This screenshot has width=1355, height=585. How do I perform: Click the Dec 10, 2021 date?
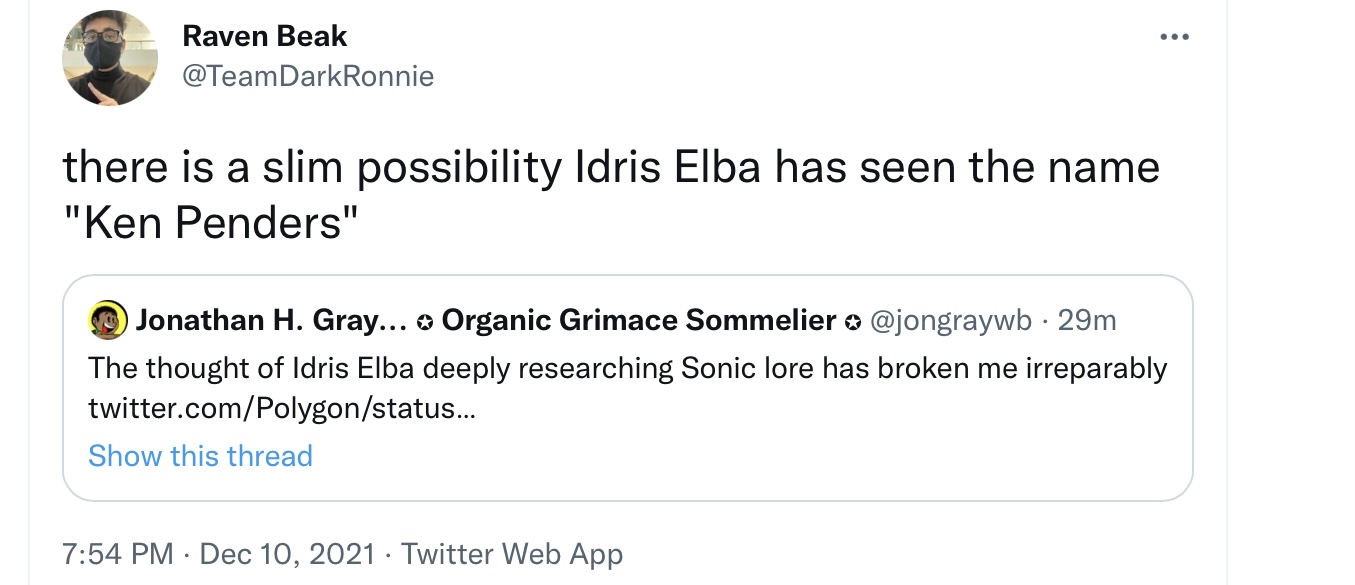(288, 554)
